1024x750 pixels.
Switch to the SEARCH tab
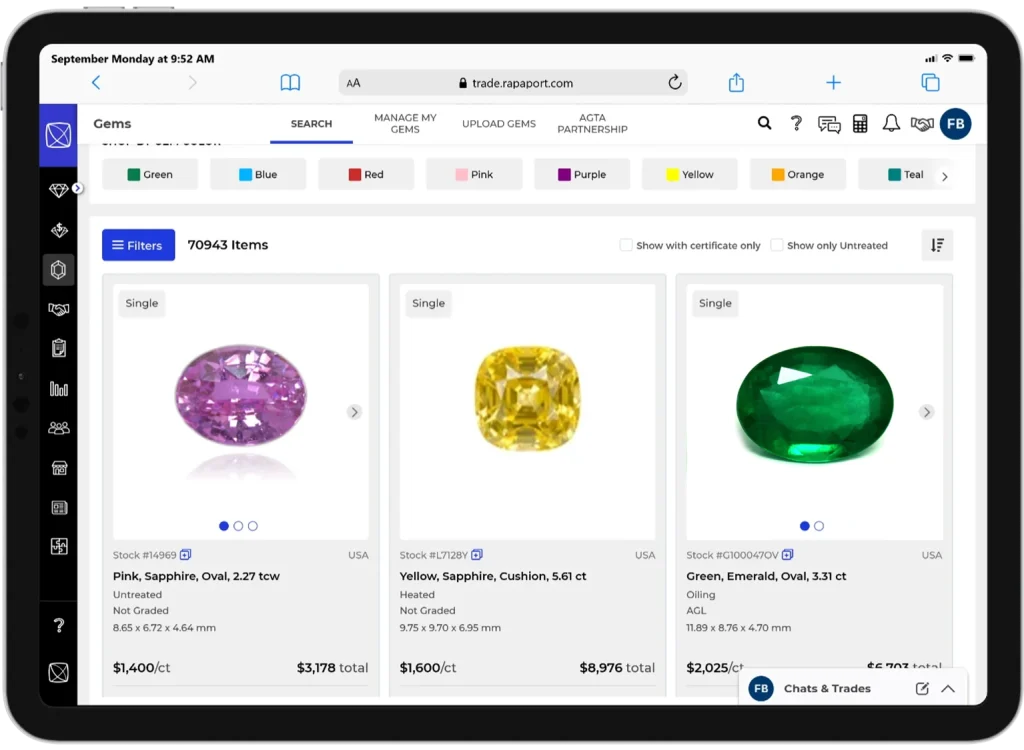pos(312,123)
